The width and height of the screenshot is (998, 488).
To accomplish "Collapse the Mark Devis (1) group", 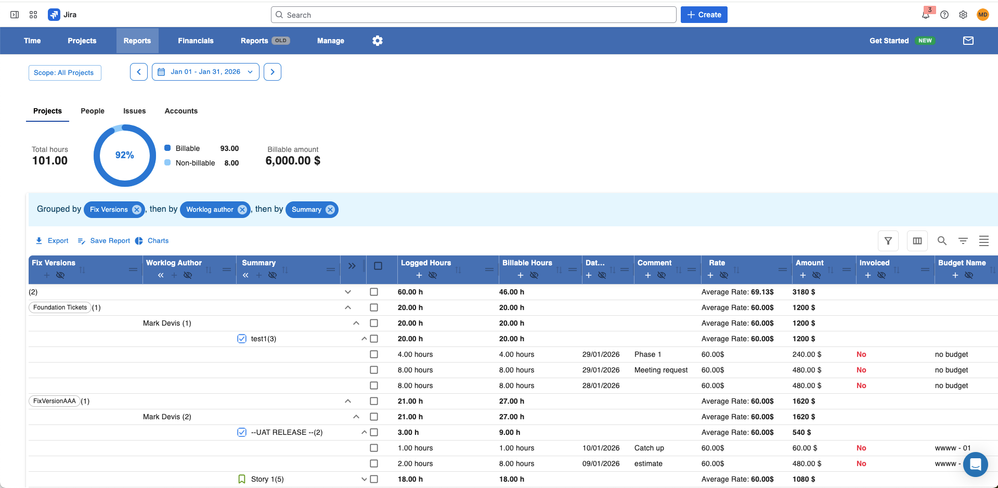I will (x=356, y=323).
